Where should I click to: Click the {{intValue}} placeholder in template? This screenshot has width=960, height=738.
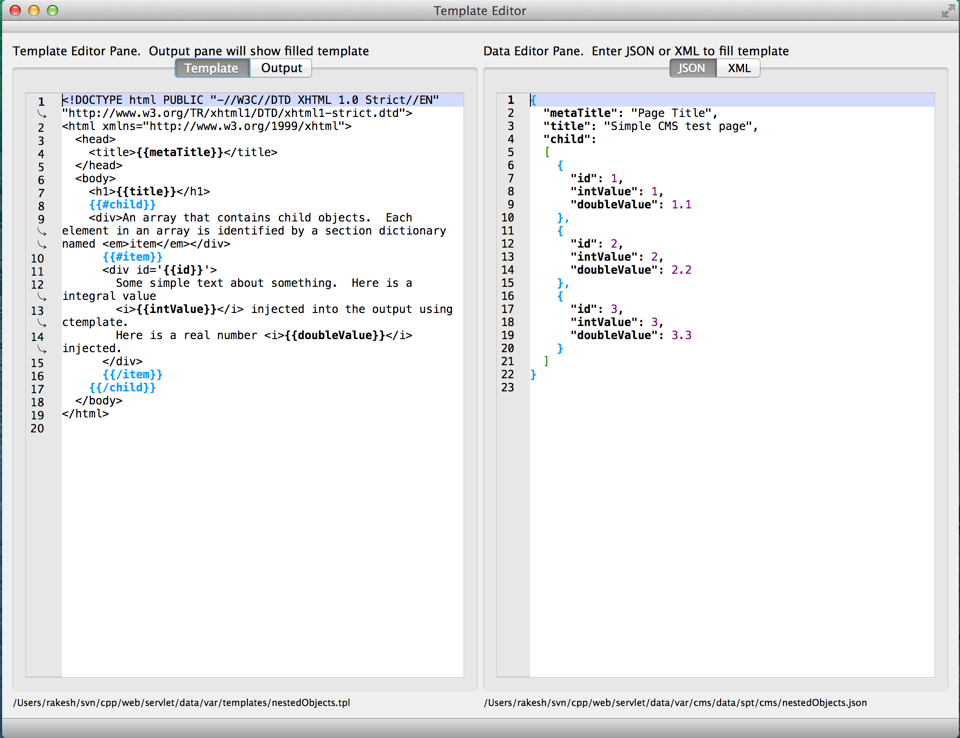[x=176, y=309]
